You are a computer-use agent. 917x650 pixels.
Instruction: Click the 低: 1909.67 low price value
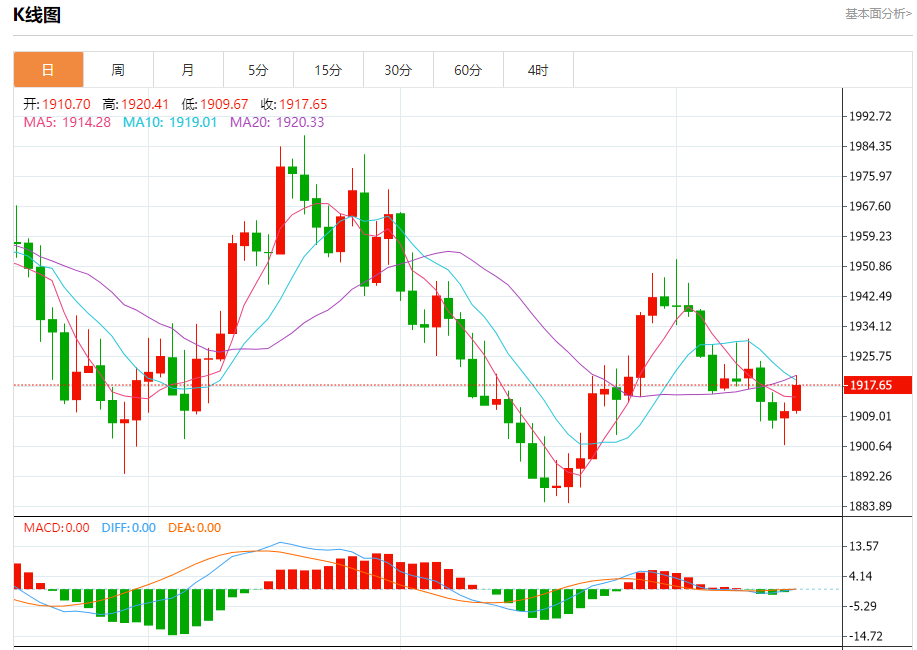coord(215,105)
